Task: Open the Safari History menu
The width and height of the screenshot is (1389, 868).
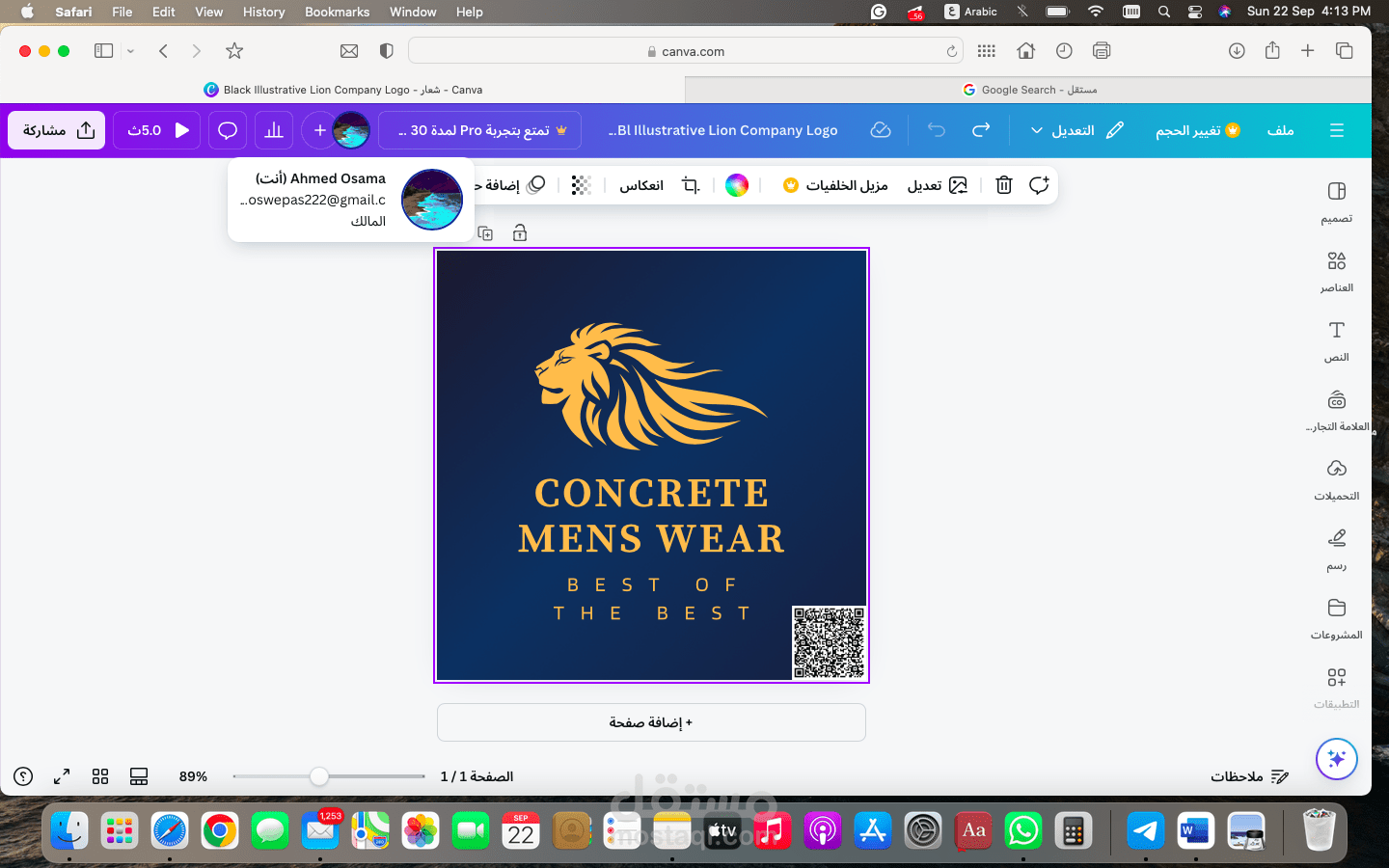Action: [x=264, y=12]
